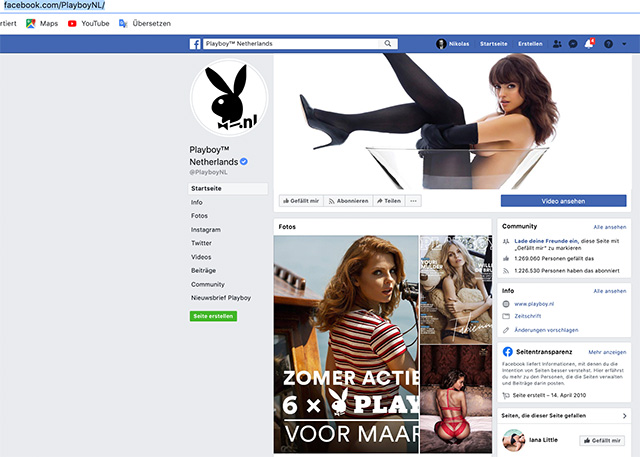Click Erstellen in top bar

530,44
